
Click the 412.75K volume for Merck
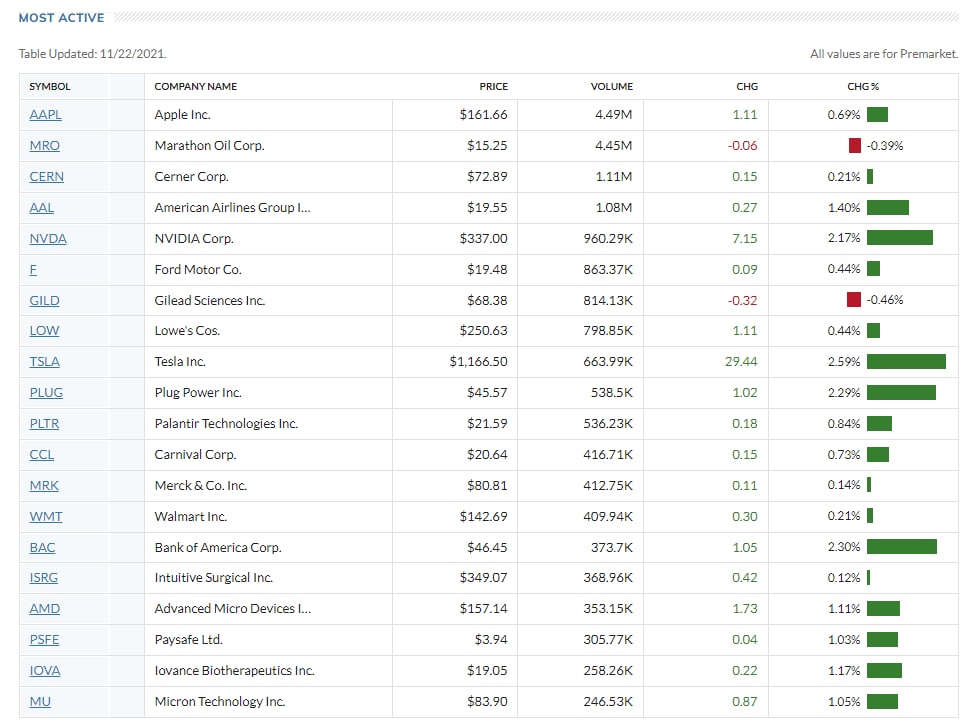[608, 486]
